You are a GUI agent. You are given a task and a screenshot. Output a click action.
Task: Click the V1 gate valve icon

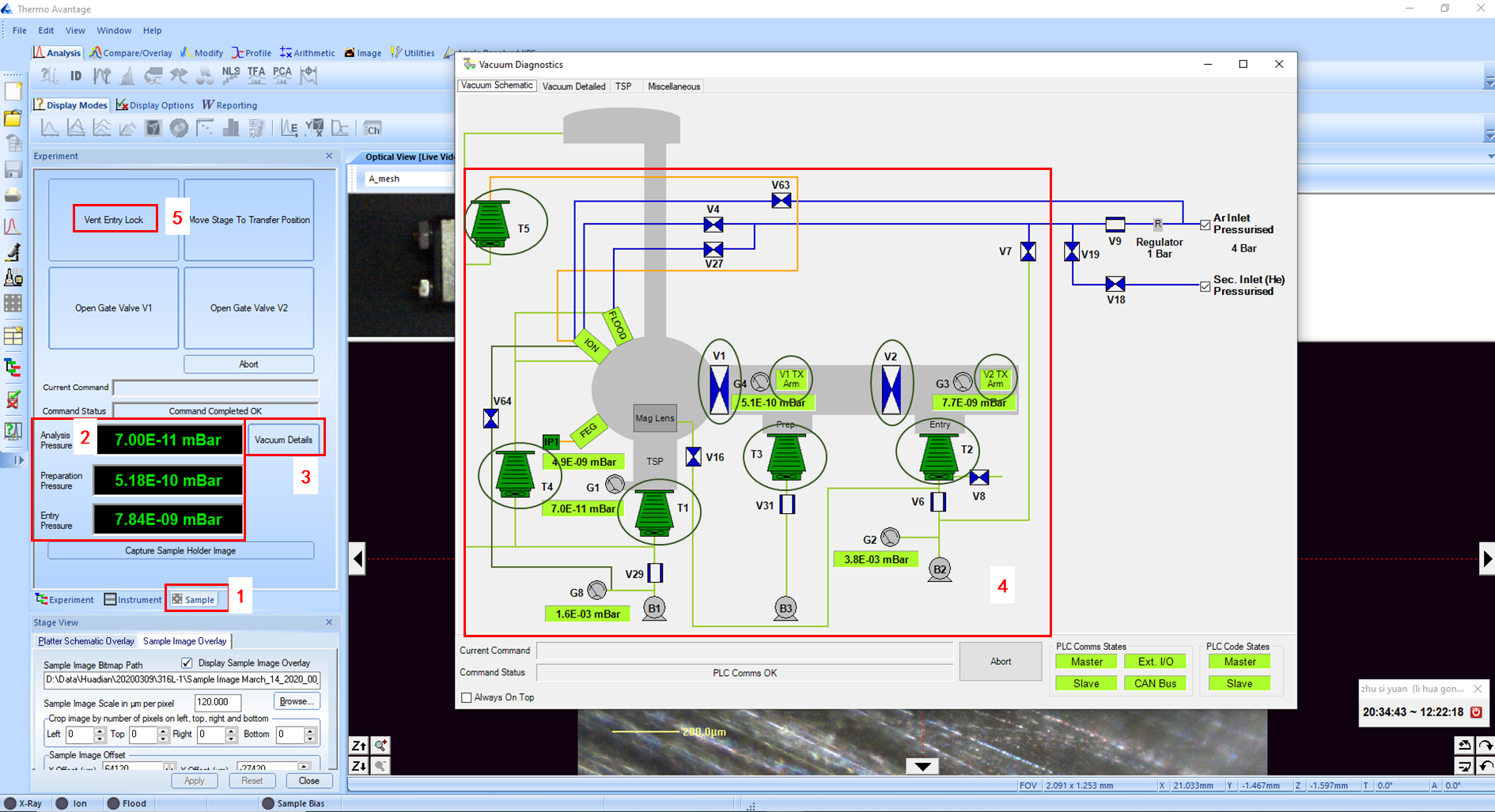[719, 388]
